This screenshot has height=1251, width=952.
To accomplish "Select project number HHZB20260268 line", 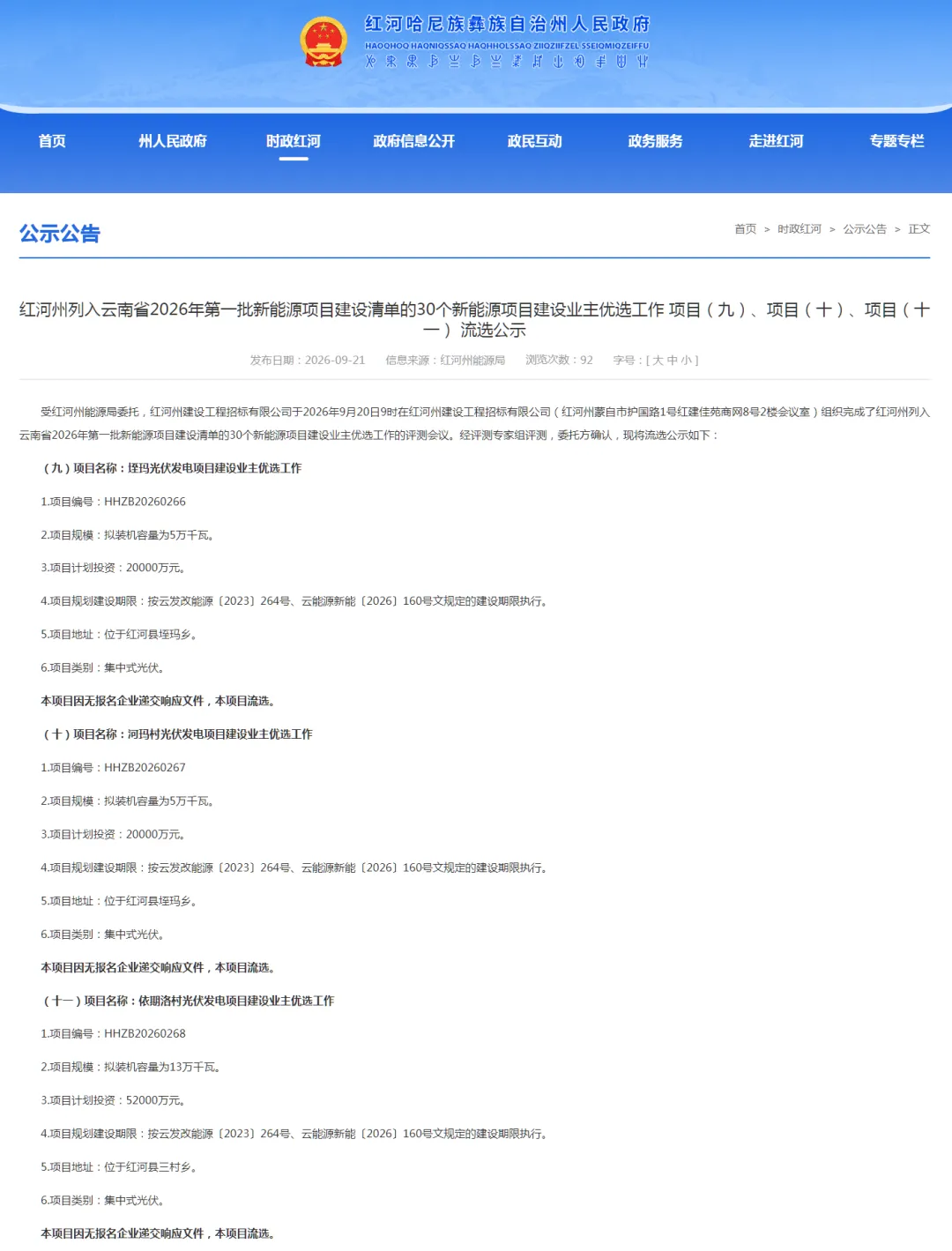I will pyautogui.click(x=113, y=1034).
